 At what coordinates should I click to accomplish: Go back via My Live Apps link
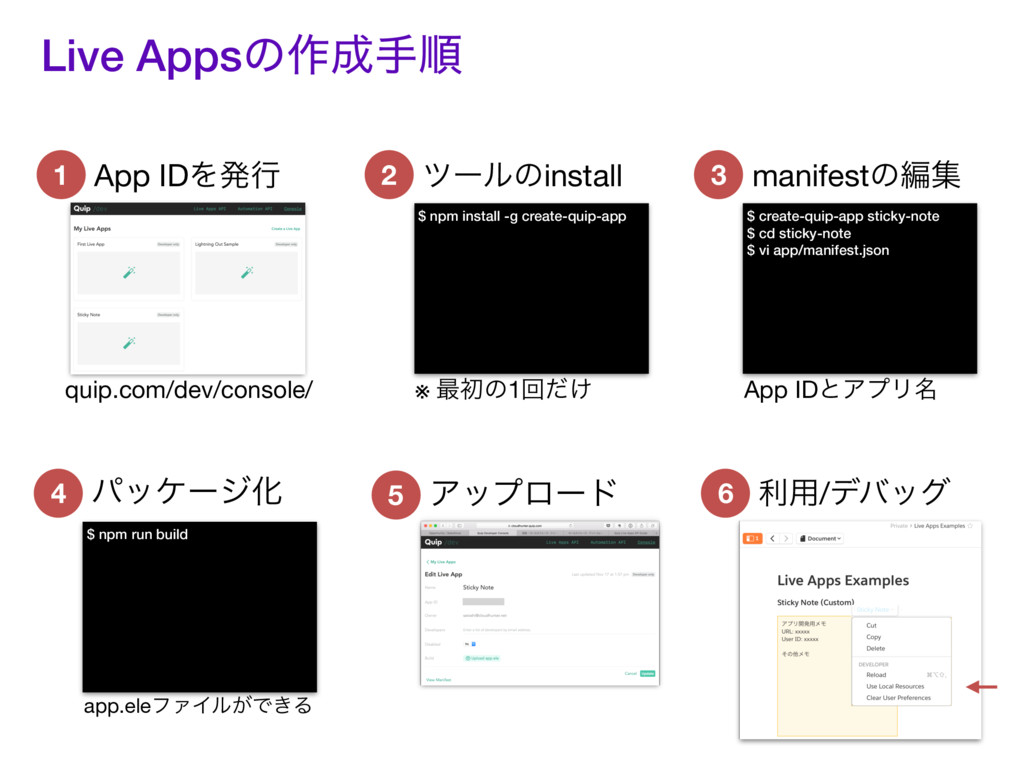click(441, 562)
